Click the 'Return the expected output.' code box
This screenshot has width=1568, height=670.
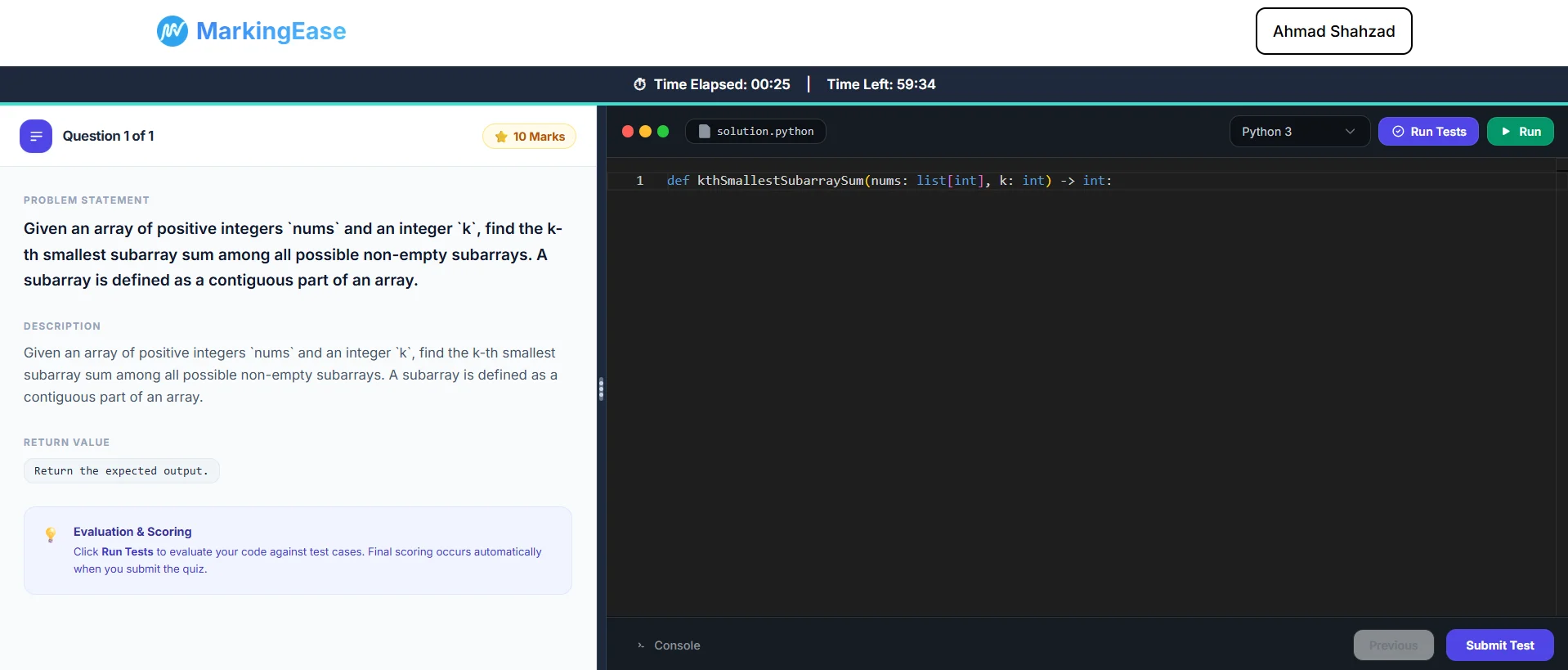pos(121,471)
